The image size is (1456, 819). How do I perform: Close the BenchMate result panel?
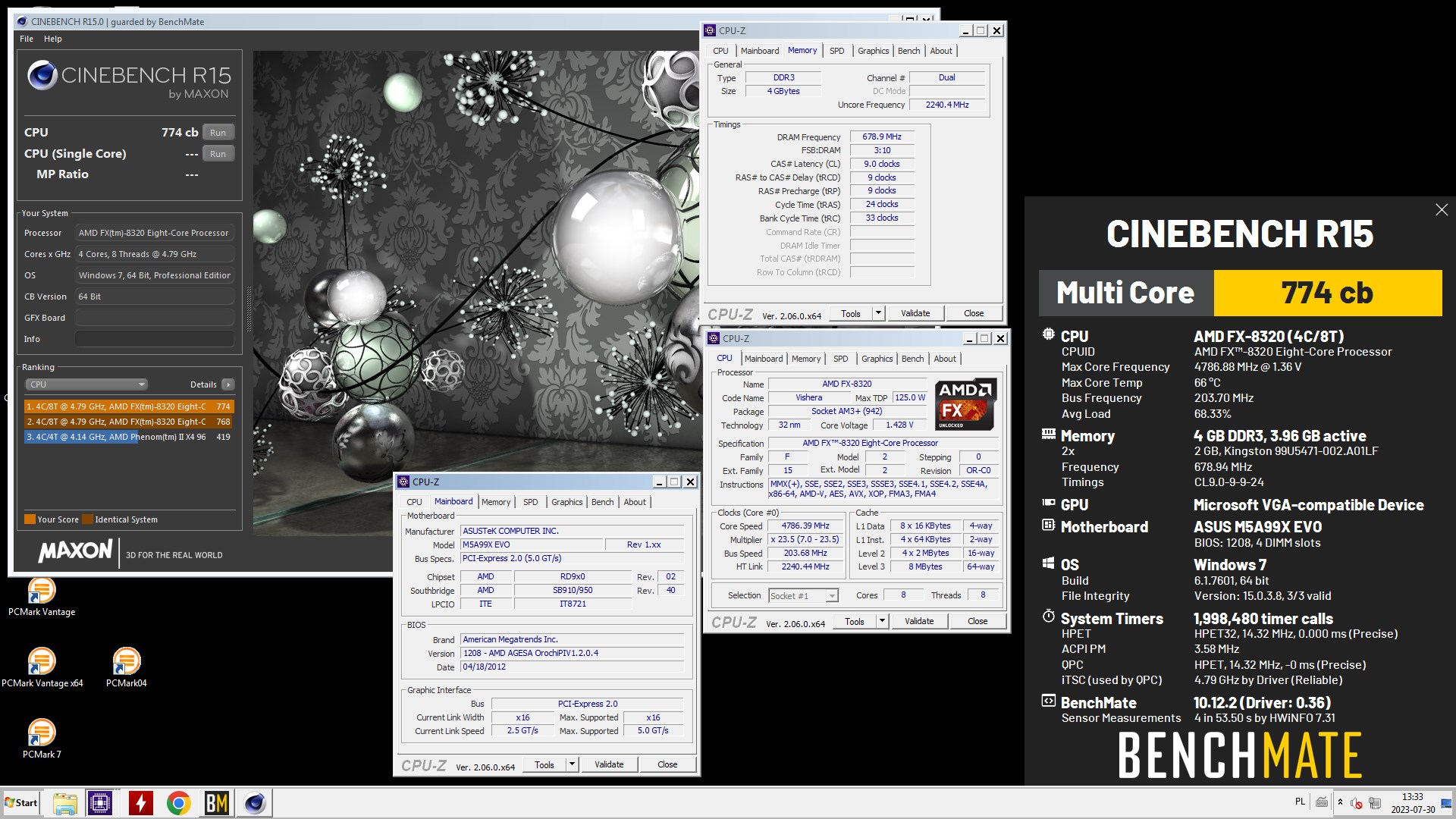click(1442, 210)
